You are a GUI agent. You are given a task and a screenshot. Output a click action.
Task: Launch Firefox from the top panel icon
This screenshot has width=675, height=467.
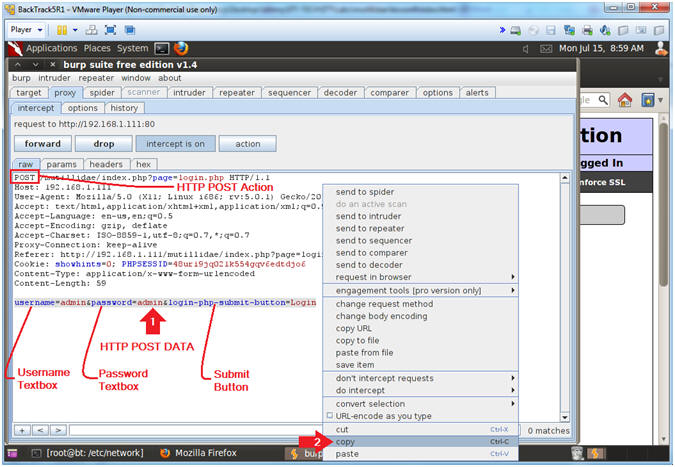coord(181,49)
